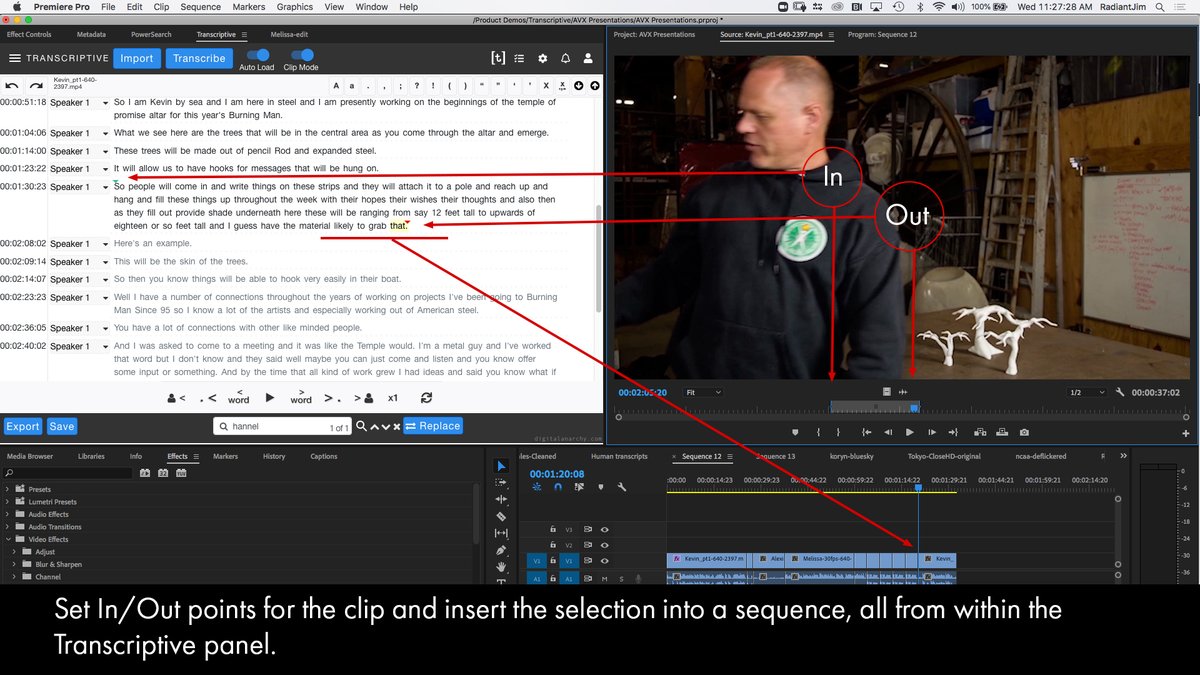Select the Razor tool
This screenshot has width=1200, height=675.
tap(501, 516)
